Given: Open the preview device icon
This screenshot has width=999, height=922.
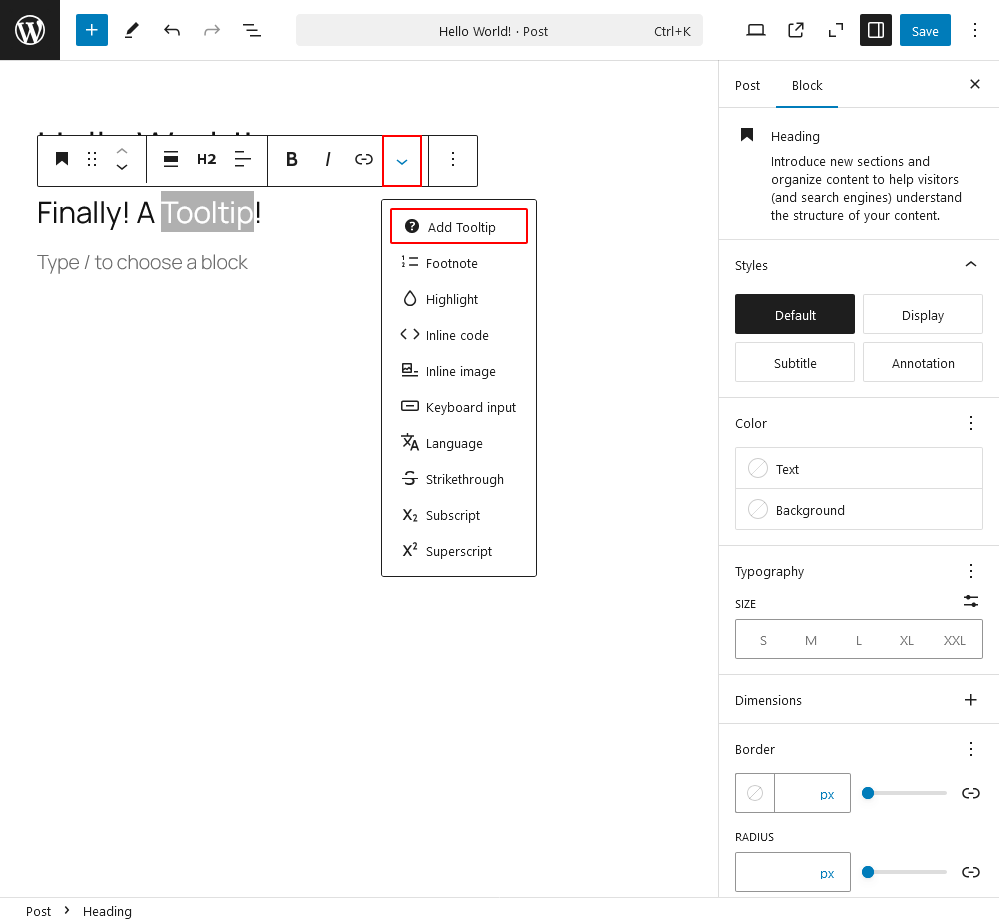Looking at the screenshot, I should click(x=756, y=30).
